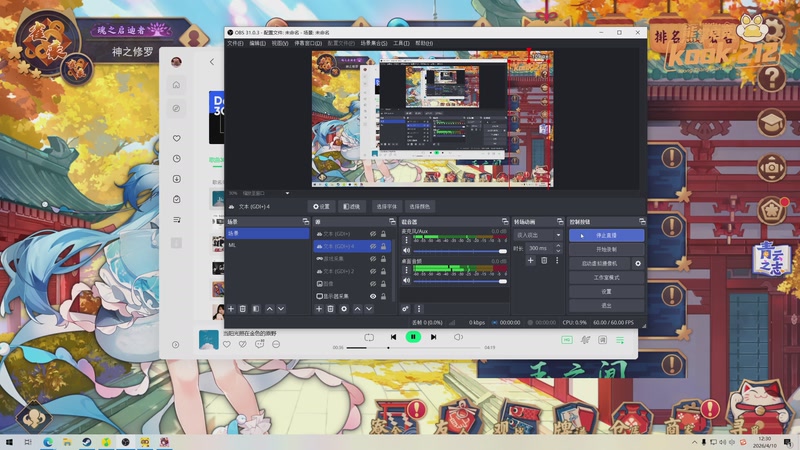Open the 编辑(E) menu
The image size is (800, 450).
click(257, 43)
